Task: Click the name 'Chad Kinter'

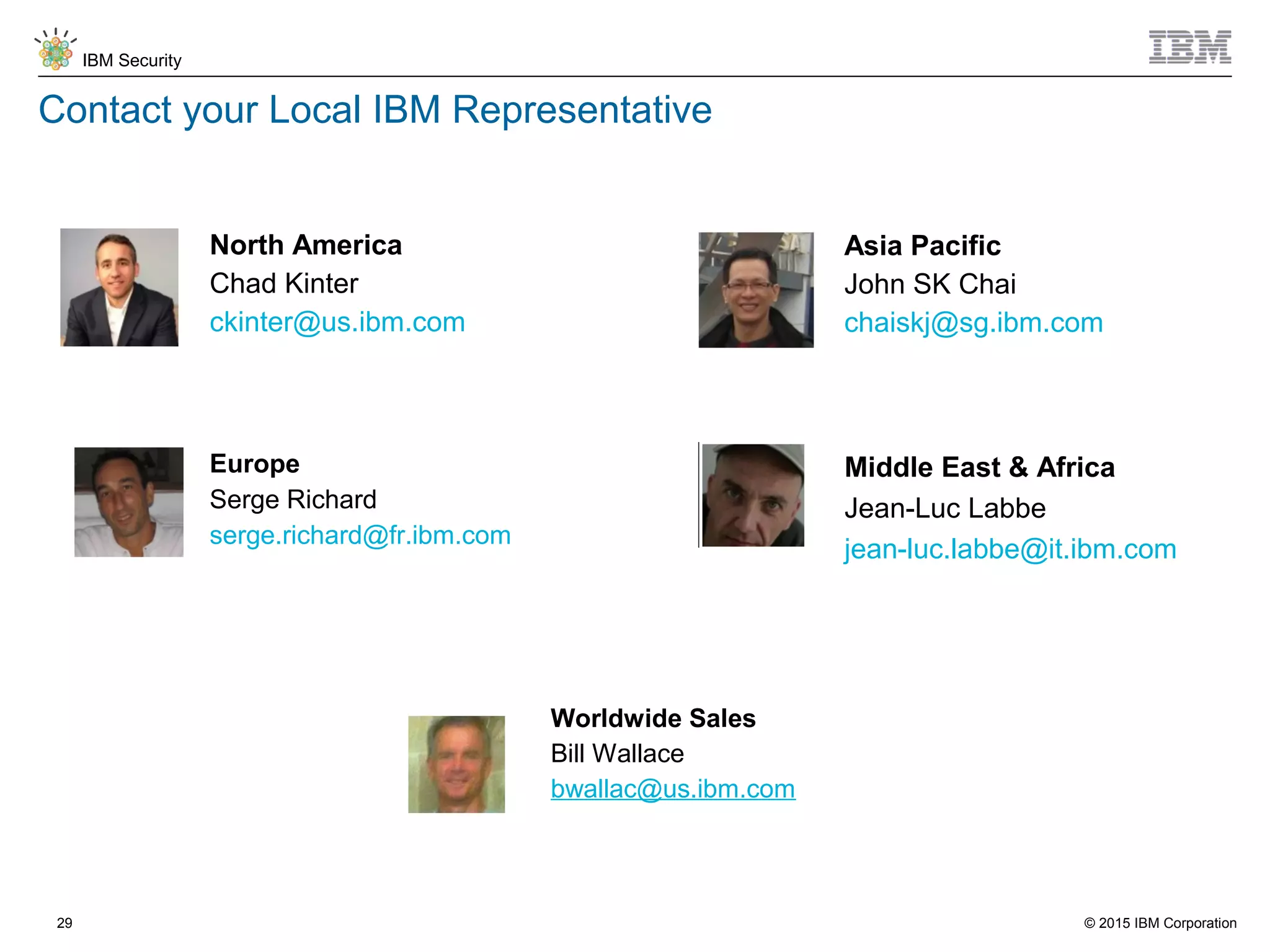Action: [284, 284]
